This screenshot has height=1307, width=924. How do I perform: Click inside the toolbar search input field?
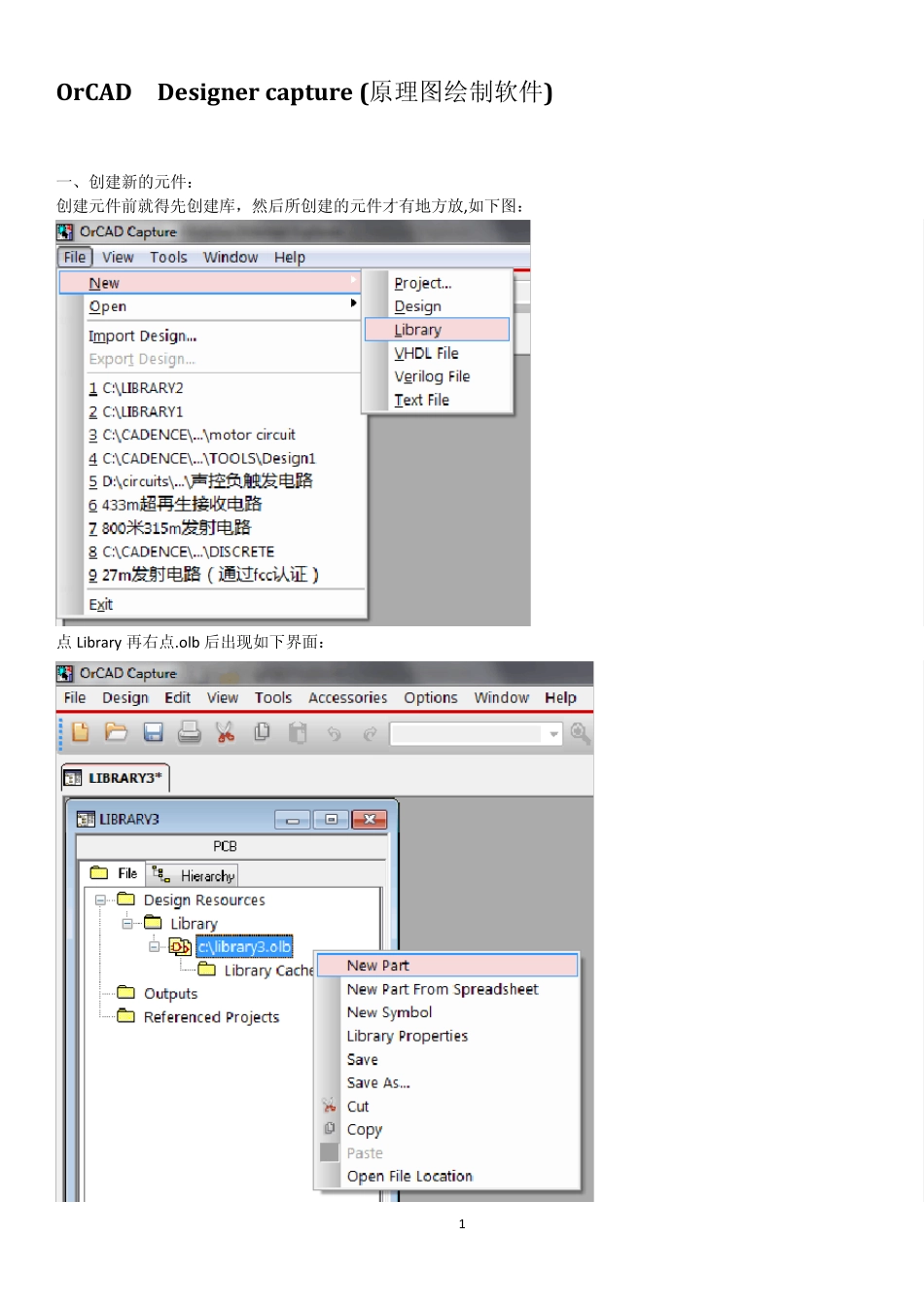tap(468, 734)
